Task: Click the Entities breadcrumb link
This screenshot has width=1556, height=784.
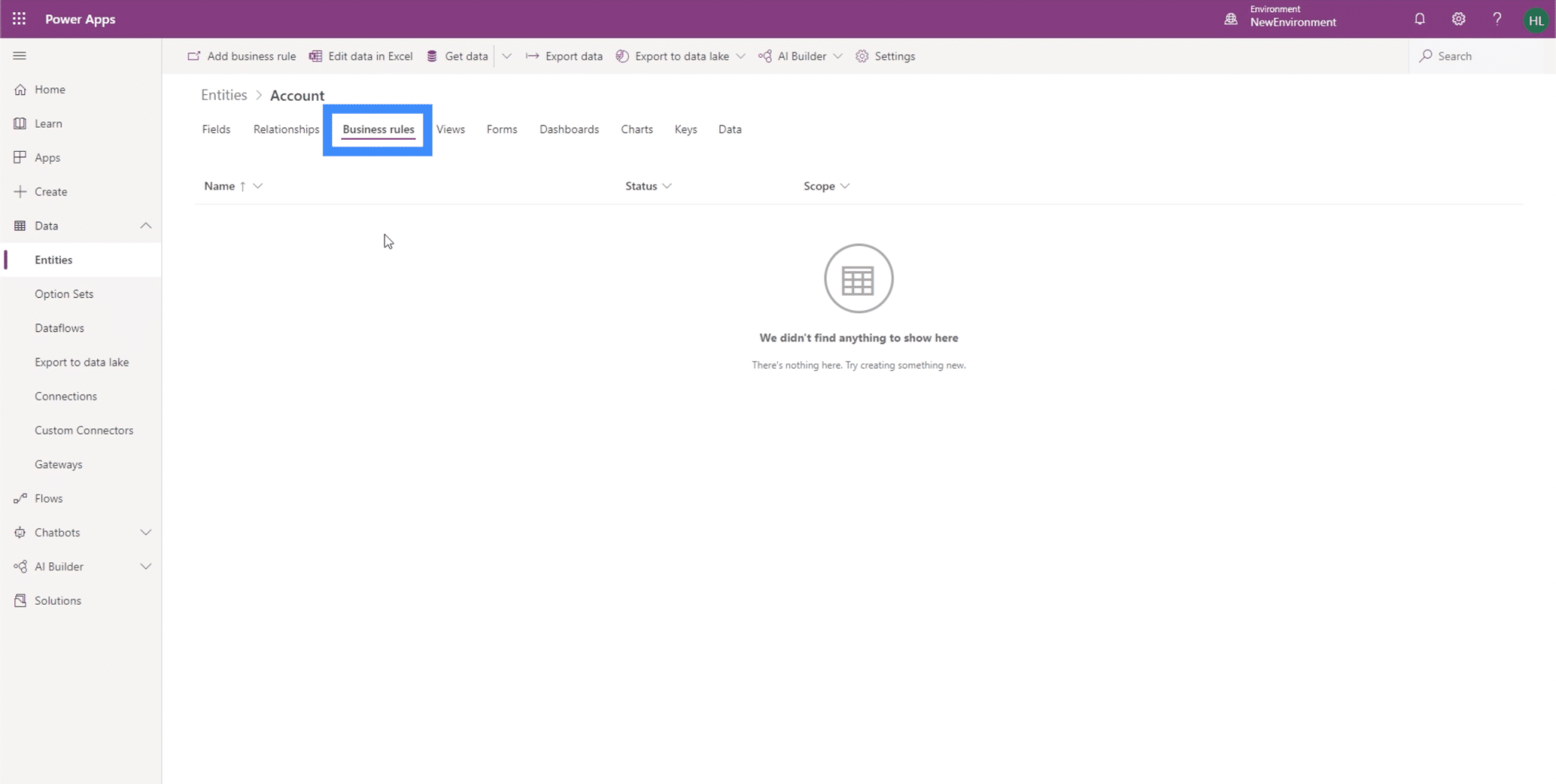Action: coord(224,95)
